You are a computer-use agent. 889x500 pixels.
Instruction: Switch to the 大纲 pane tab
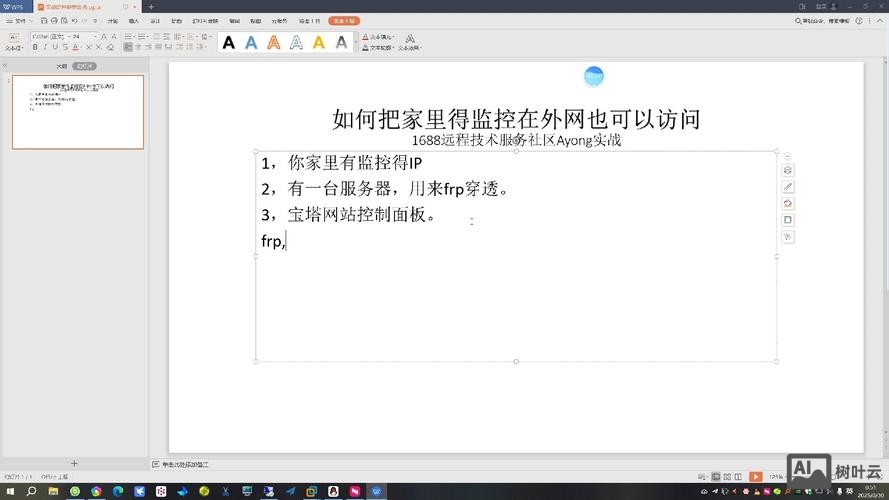tap(61, 66)
